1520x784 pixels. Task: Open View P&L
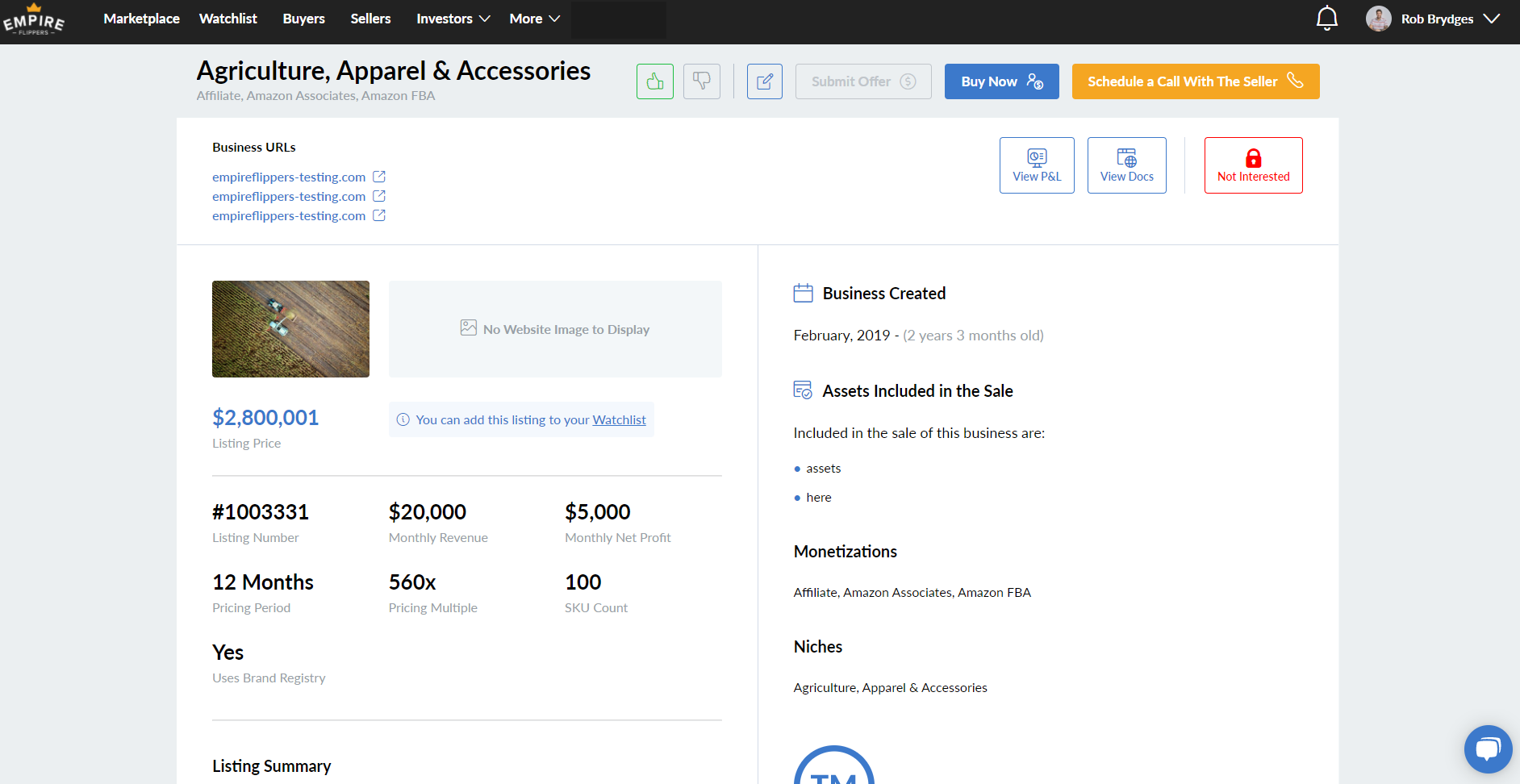click(x=1037, y=165)
